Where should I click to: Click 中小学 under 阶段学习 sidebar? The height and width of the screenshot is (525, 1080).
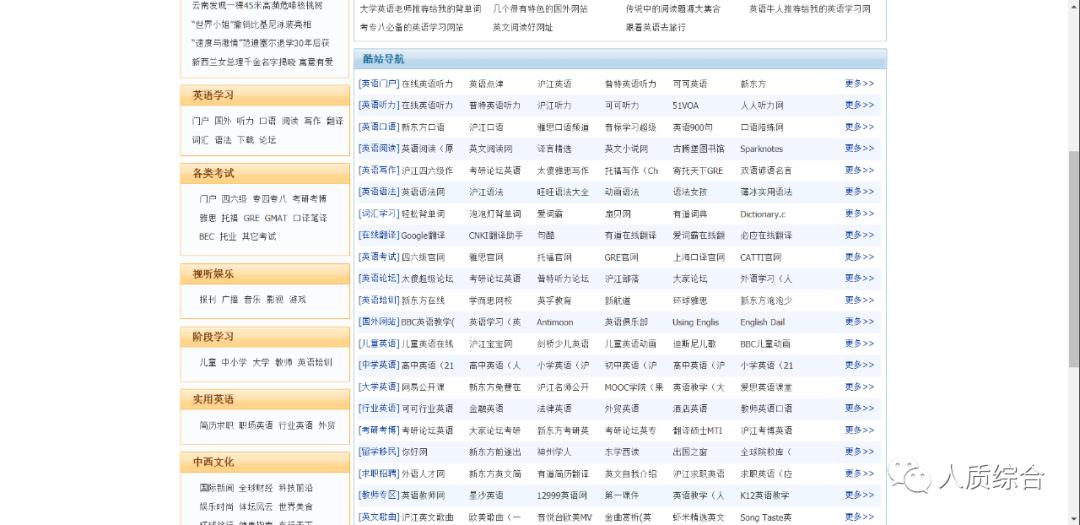pos(234,362)
